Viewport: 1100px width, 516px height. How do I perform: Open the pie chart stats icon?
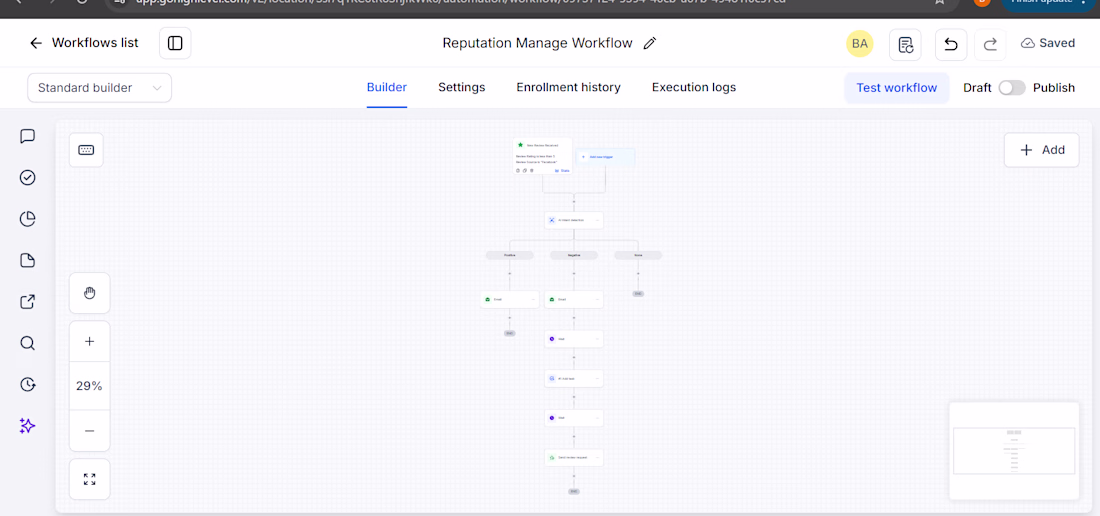[27, 219]
